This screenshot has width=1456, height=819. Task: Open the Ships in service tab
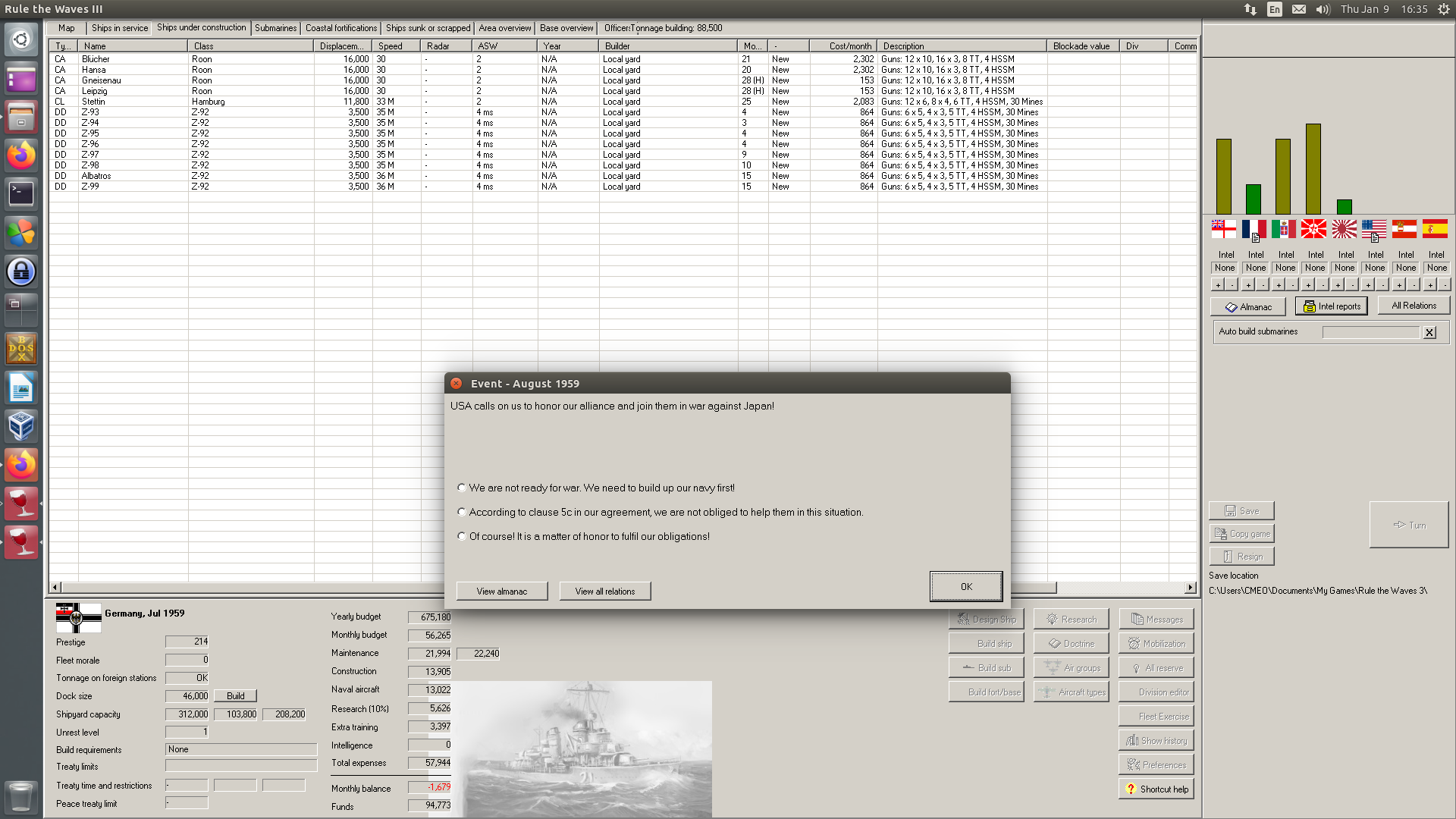click(x=120, y=28)
